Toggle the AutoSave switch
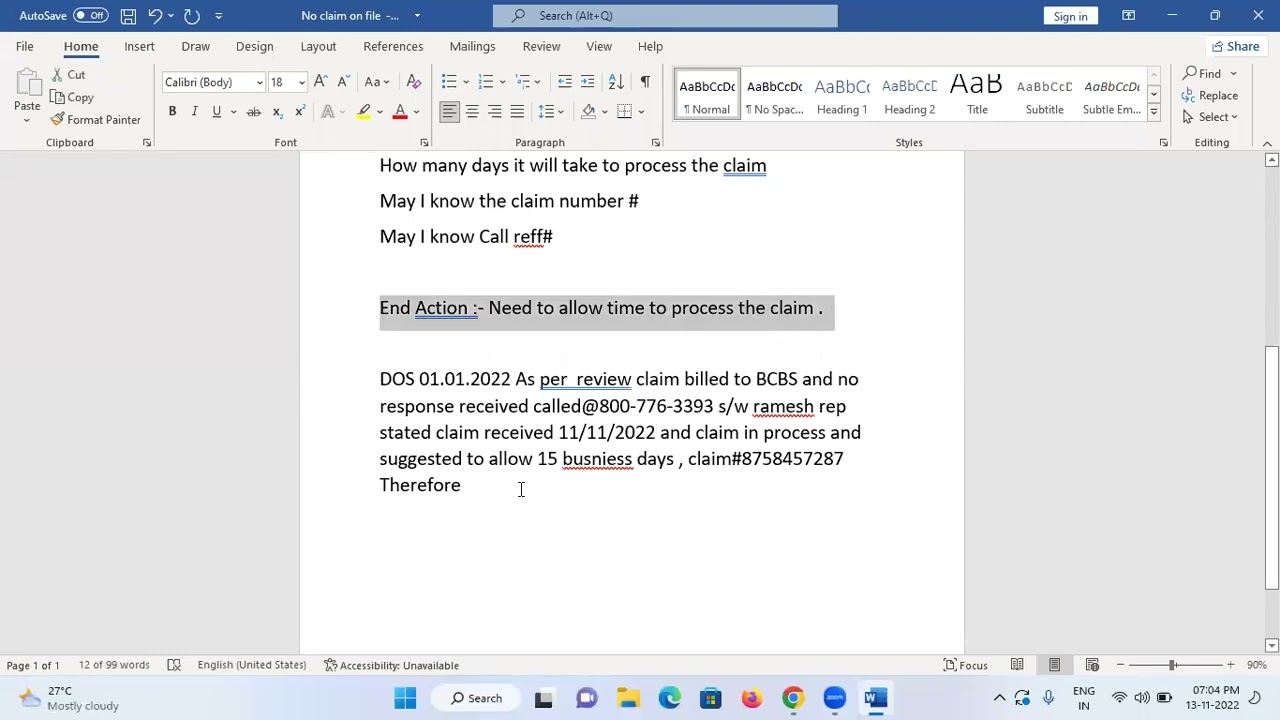The image size is (1280, 720). click(x=90, y=15)
